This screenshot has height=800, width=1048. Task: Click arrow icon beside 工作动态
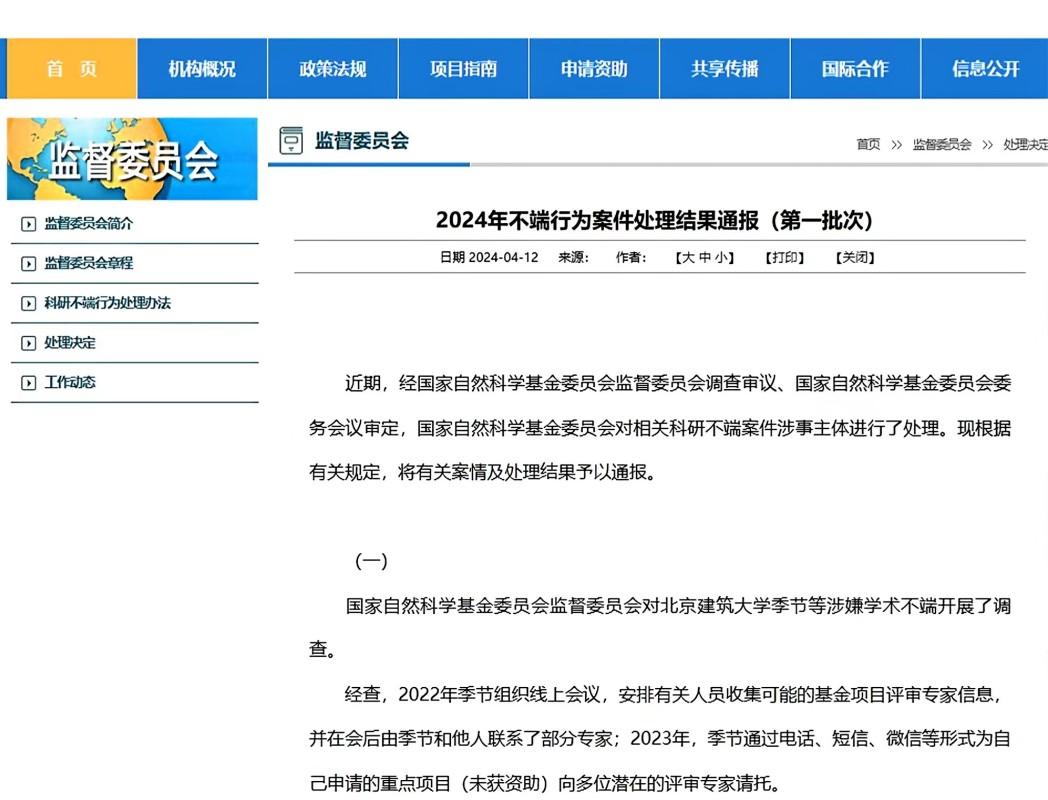pyautogui.click(x=28, y=383)
